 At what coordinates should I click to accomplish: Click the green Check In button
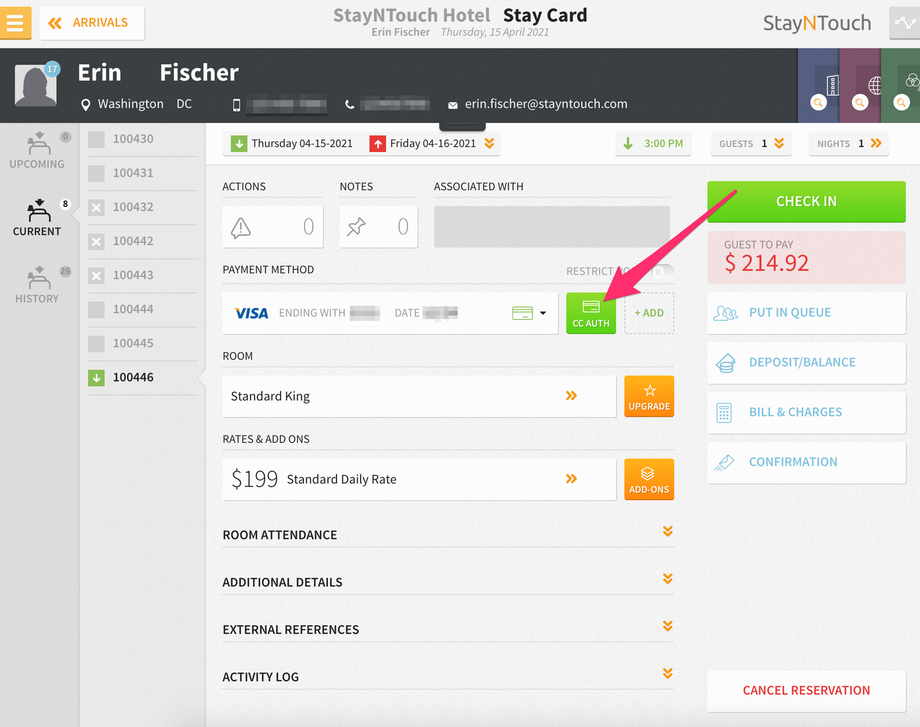click(x=806, y=201)
